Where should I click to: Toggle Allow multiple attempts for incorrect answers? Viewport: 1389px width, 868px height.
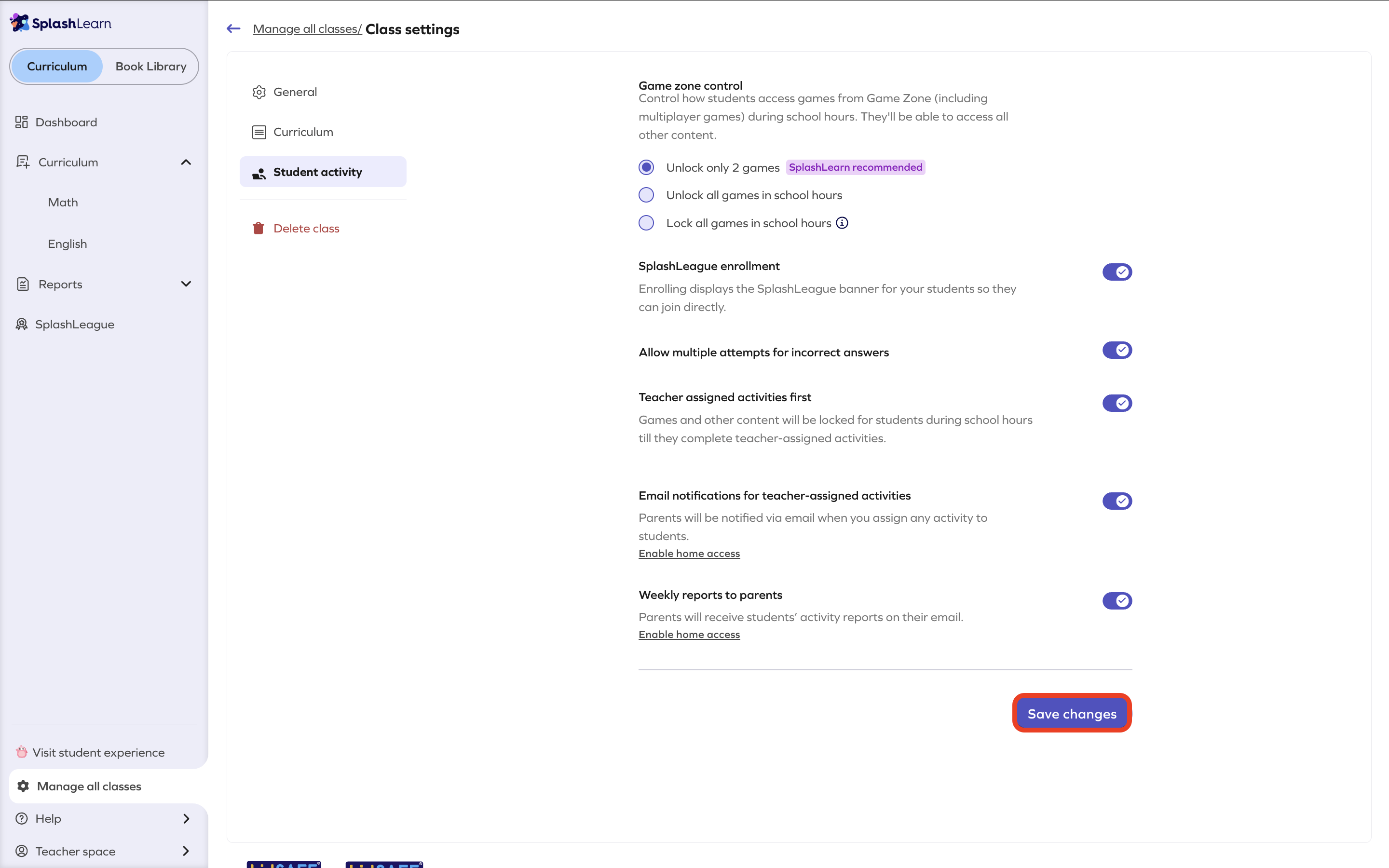tap(1117, 350)
